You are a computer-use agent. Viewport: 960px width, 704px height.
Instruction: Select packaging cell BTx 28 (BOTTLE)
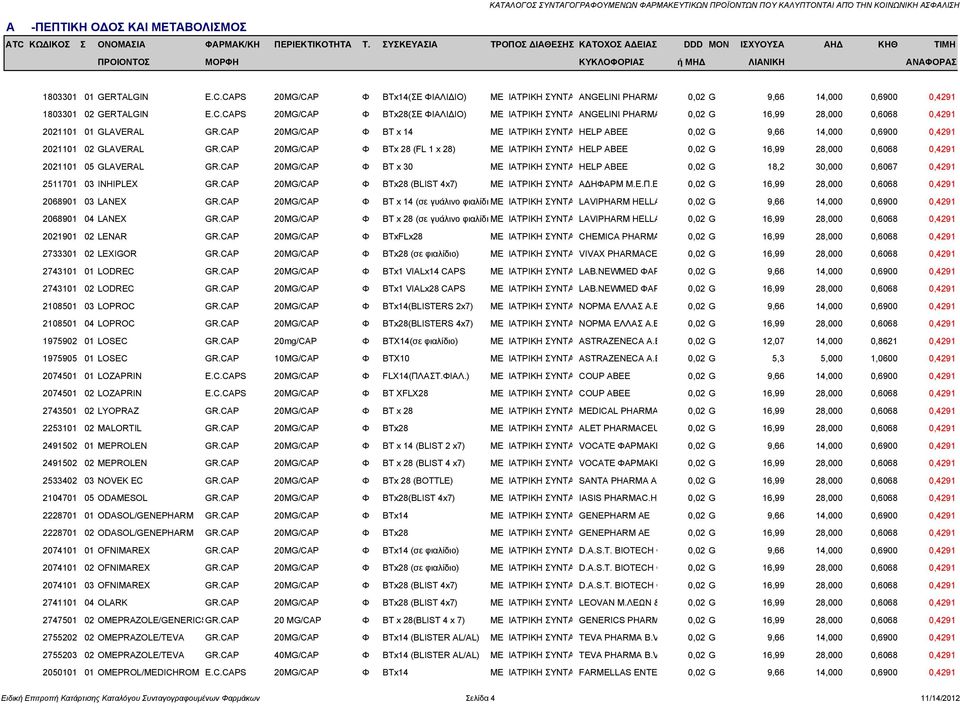click(418, 481)
